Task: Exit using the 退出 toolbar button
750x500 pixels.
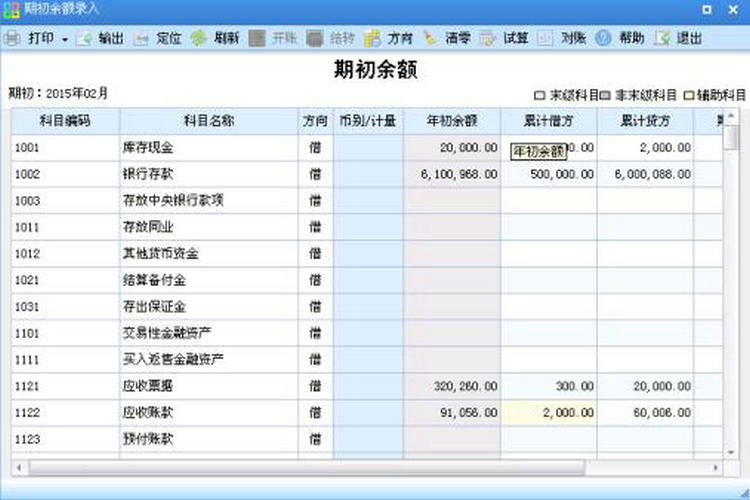Action: (662, 39)
